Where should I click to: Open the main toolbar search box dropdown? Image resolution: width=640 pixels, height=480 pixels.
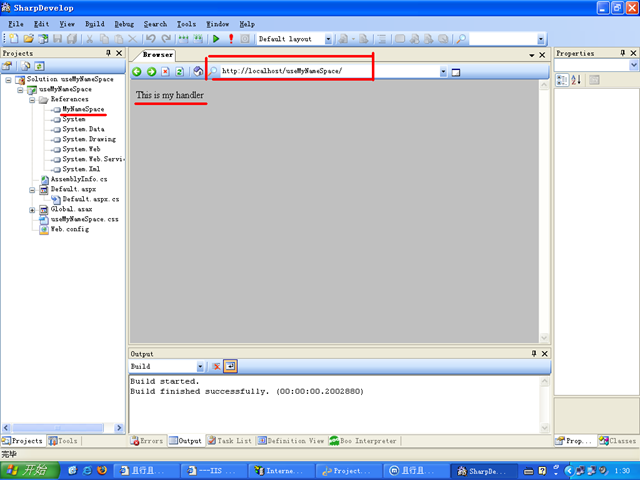tap(541, 39)
